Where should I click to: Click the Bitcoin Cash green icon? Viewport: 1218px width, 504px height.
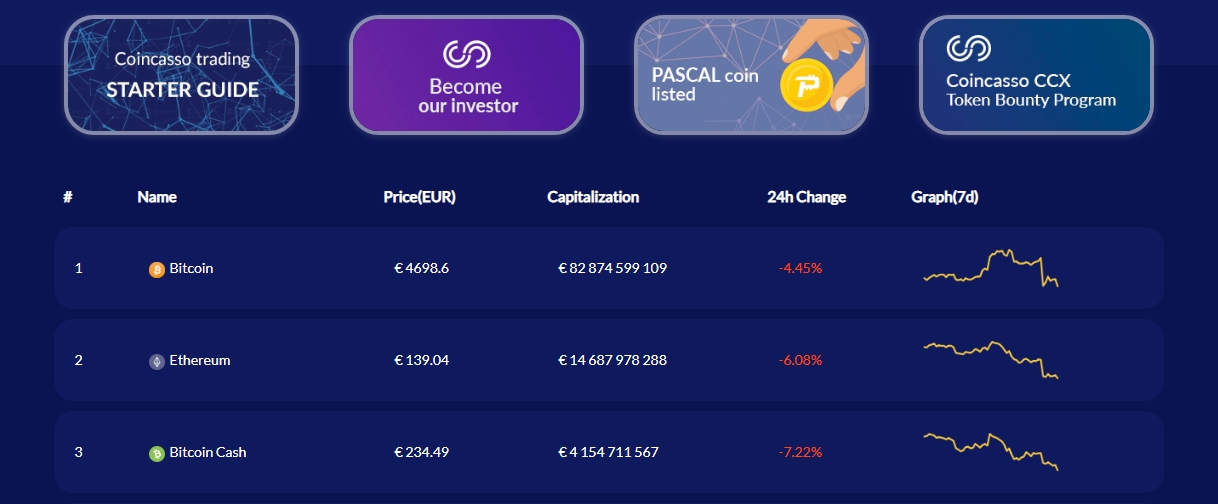click(156, 453)
